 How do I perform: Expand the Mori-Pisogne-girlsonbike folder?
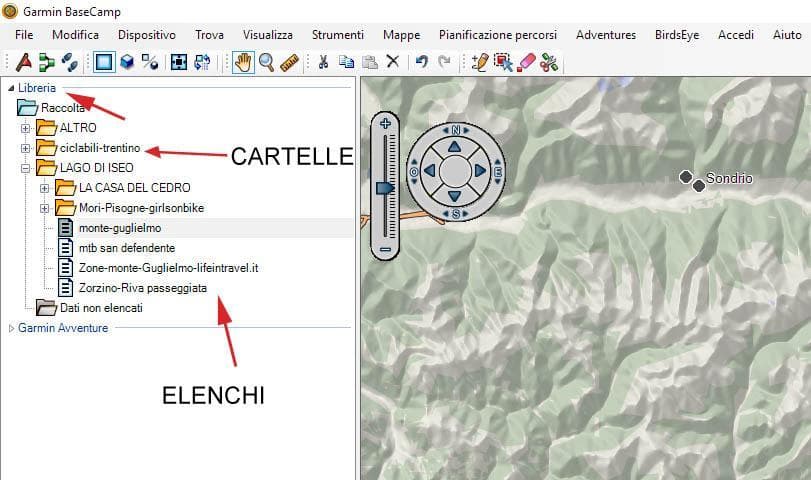[x=44, y=208]
